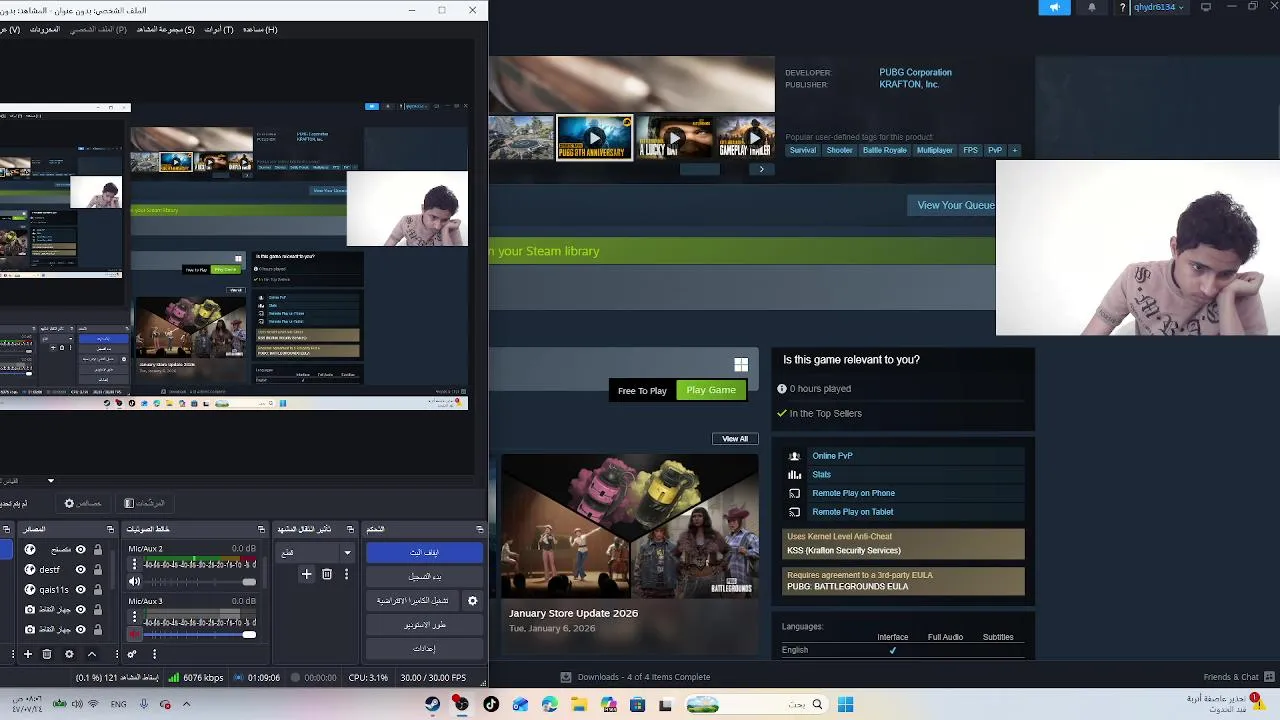Open PUBG Corporation developer link
The image size is (1280, 720).
[915, 72]
